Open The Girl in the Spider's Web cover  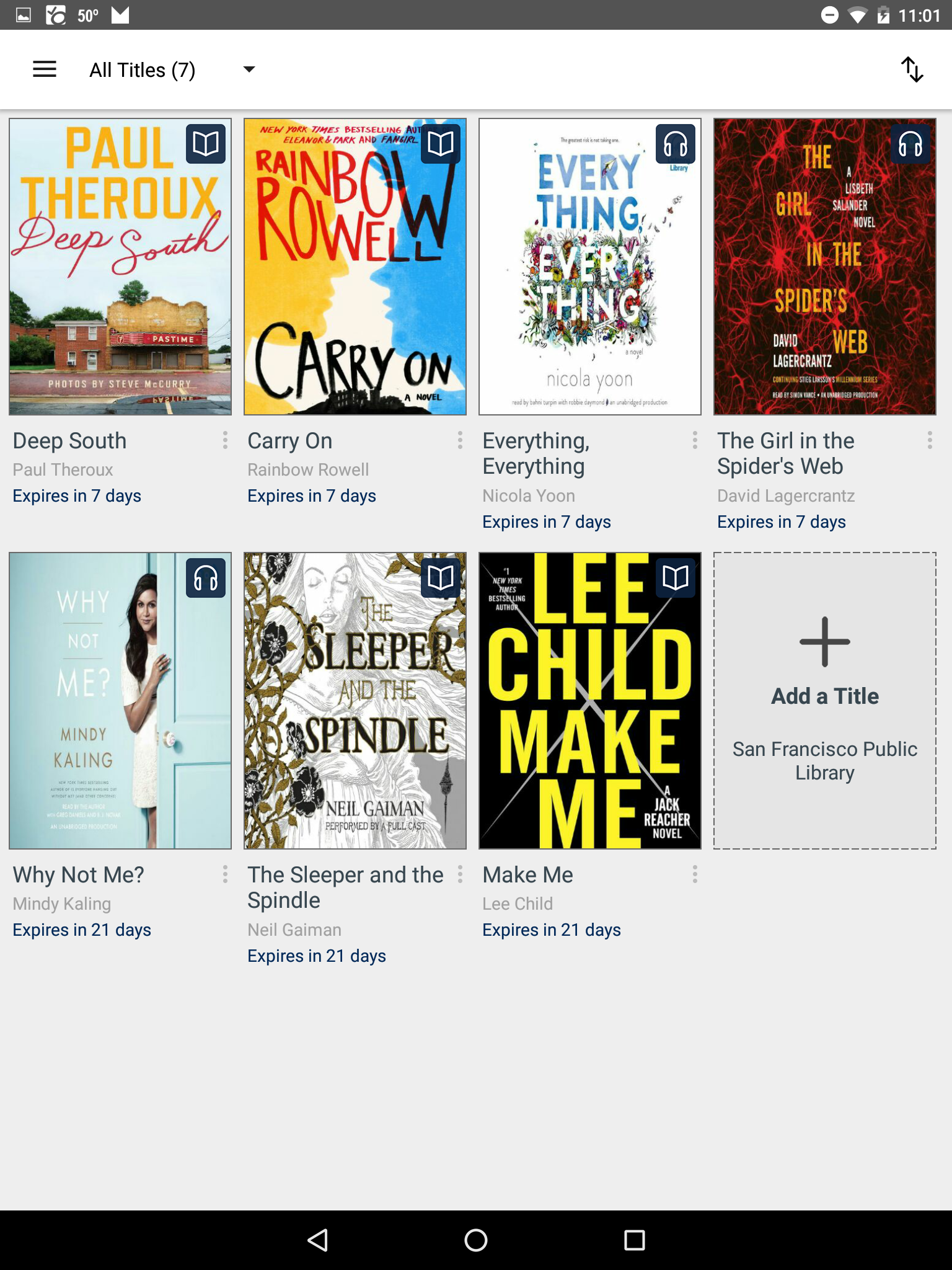(825, 267)
